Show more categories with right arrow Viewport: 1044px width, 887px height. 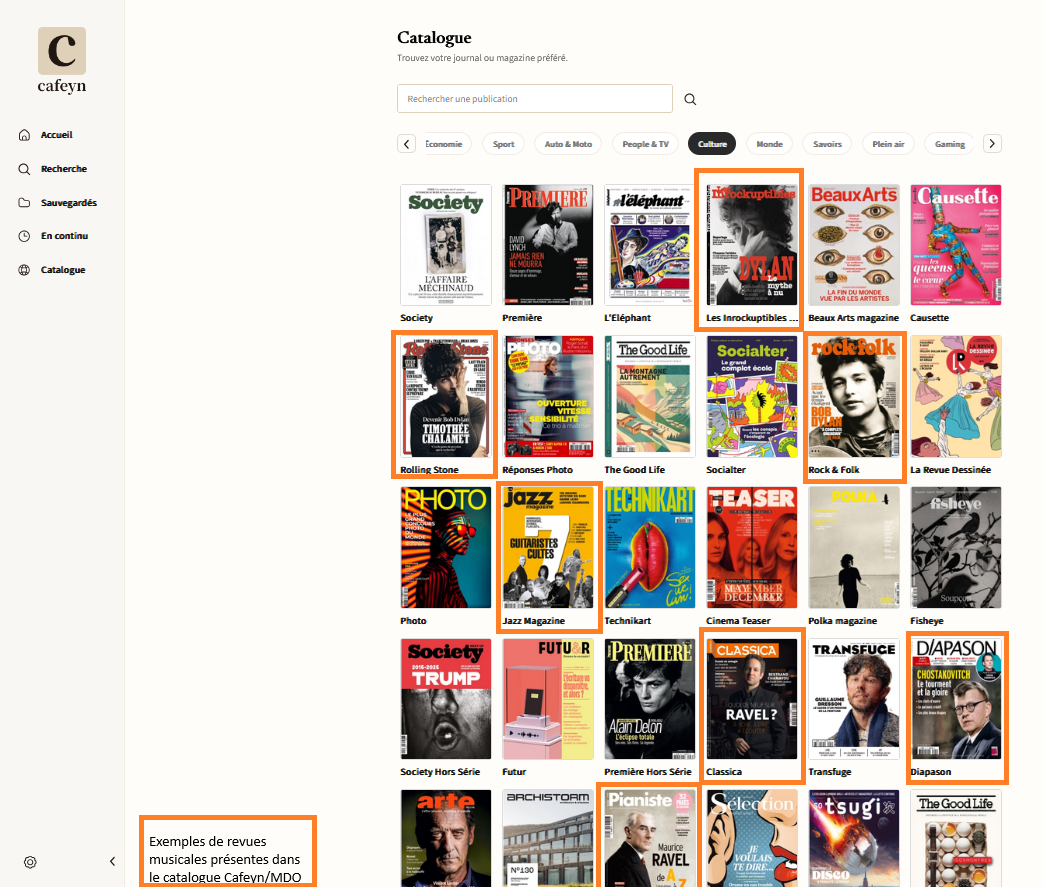(992, 144)
